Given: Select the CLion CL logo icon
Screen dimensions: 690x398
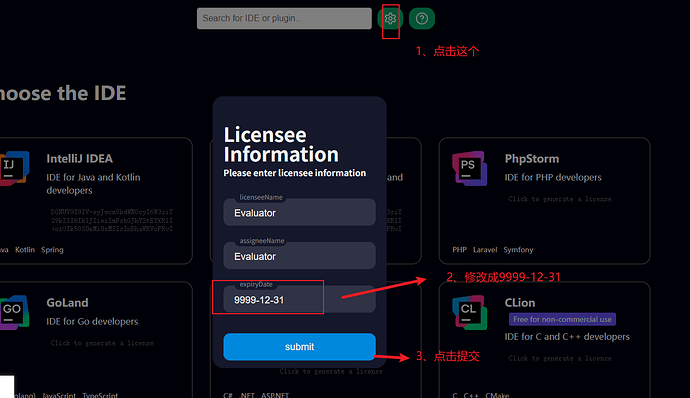Looking at the screenshot, I should pyautogui.click(x=470, y=312).
